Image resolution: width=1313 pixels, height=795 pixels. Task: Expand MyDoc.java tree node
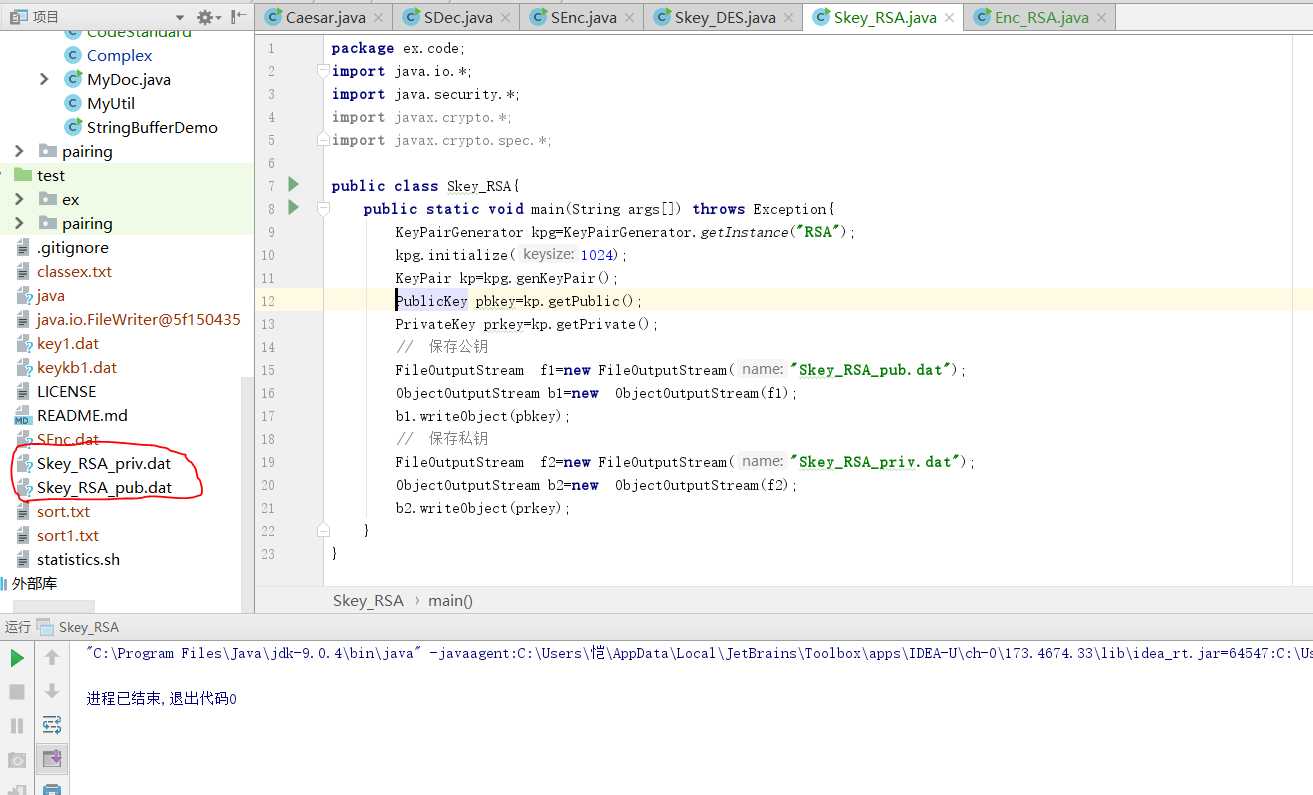pos(44,79)
